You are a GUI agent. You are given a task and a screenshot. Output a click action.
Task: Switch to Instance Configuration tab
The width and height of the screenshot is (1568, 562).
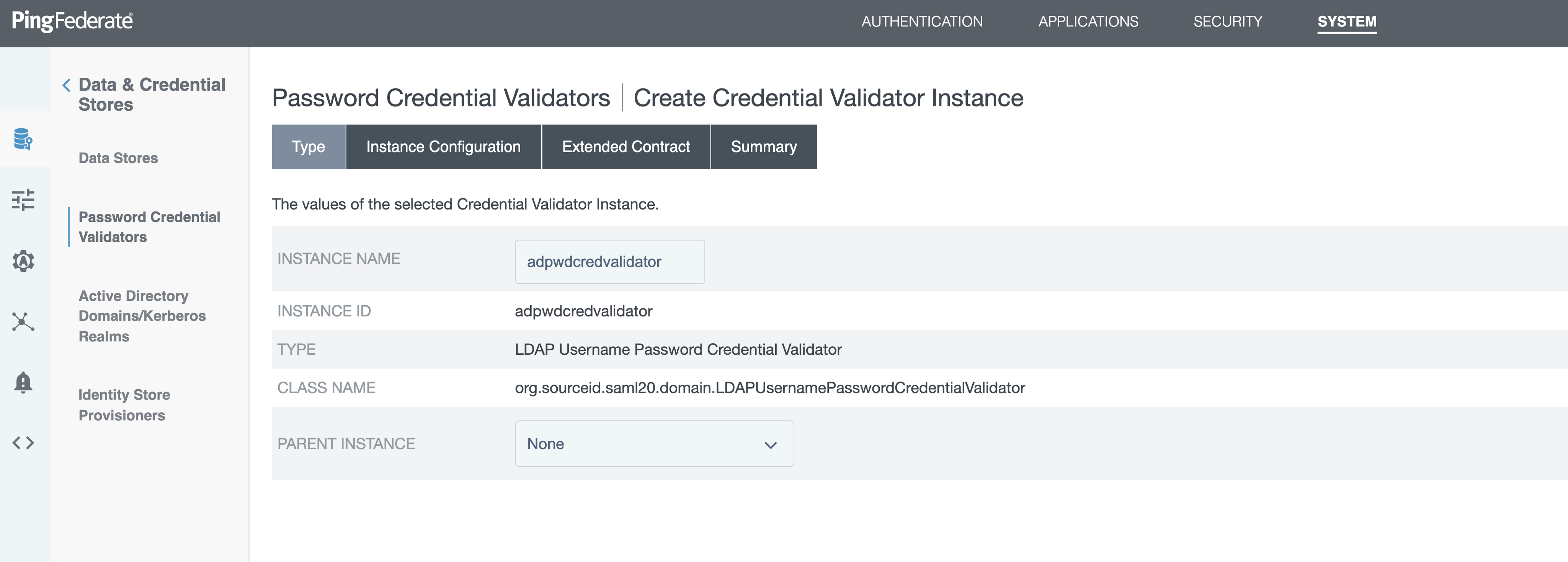tap(443, 147)
